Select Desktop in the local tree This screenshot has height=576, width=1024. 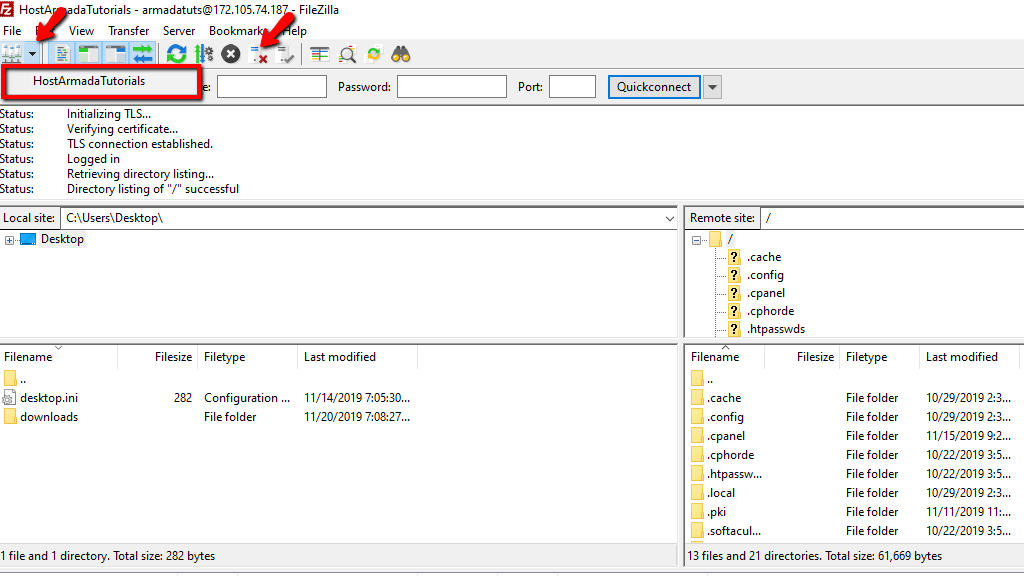click(x=62, y=239)
